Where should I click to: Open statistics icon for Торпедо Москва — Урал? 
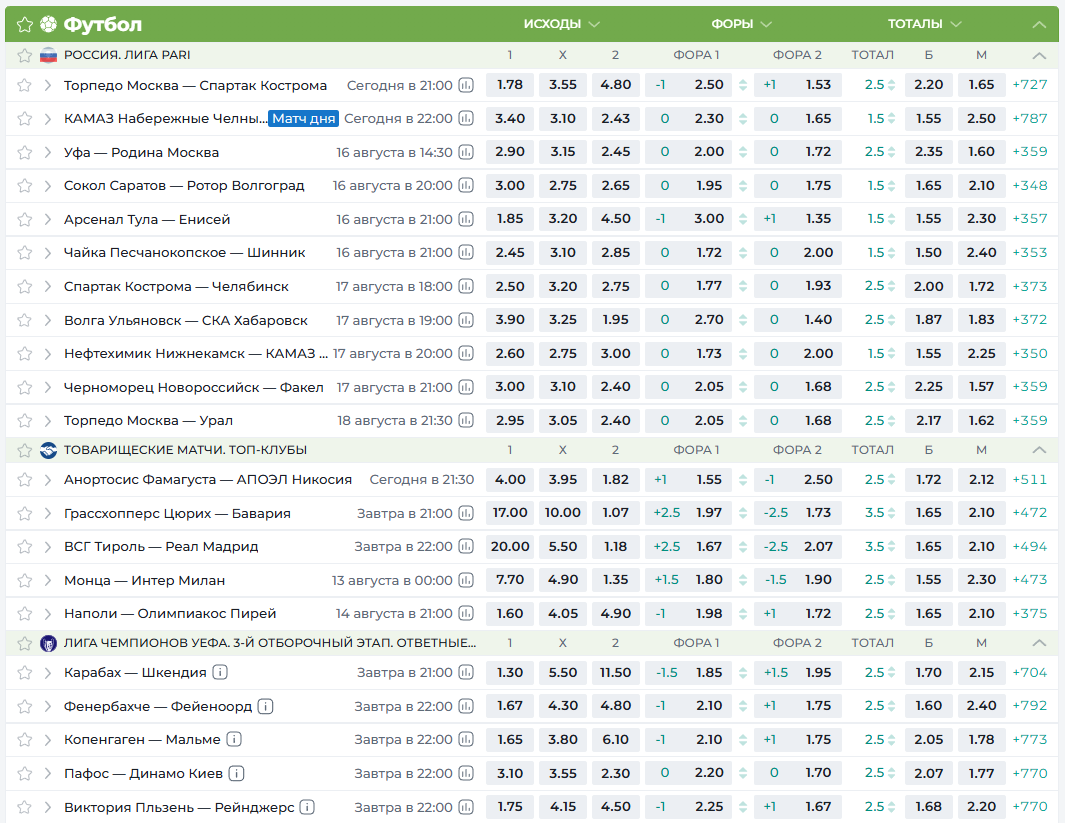coord(466,420)
